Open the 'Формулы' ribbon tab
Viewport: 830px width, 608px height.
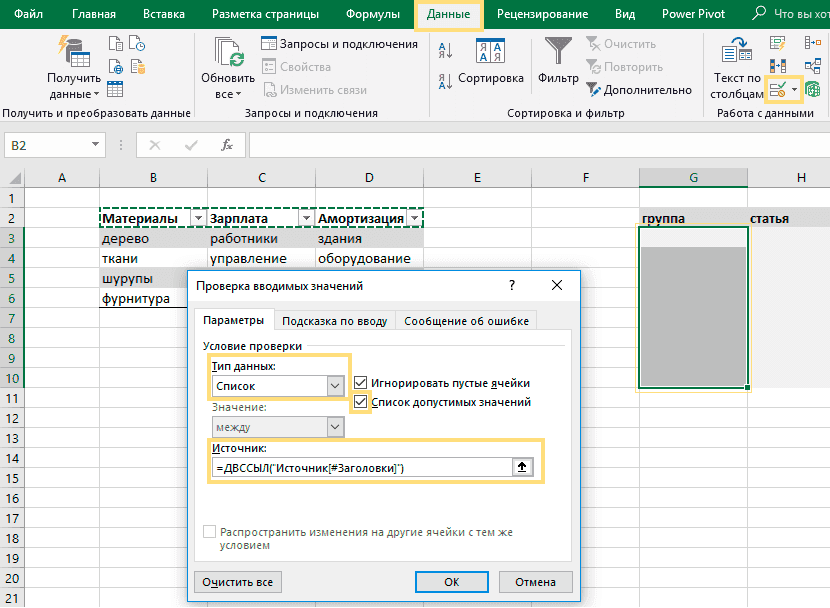[373, 14]
